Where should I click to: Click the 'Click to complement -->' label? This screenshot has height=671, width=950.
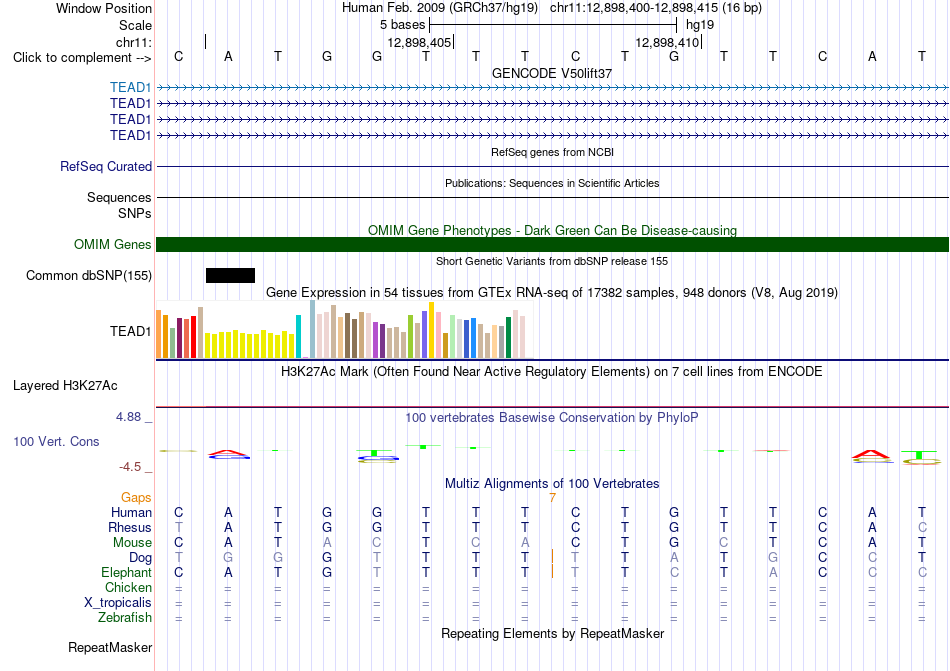(82, 58)
